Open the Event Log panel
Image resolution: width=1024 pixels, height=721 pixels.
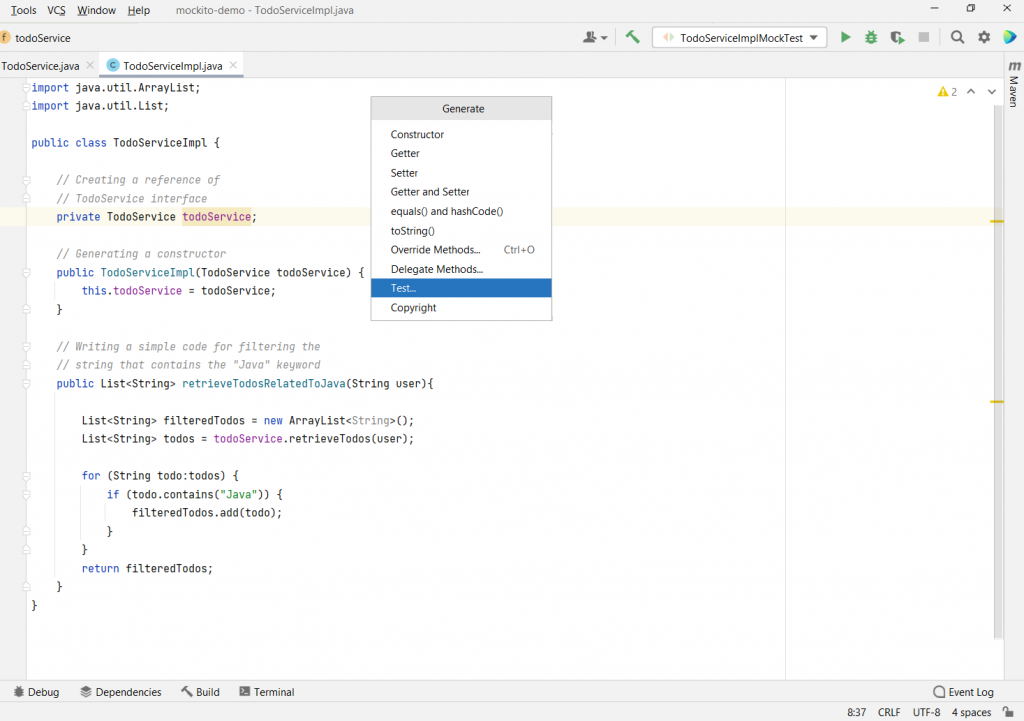click(x=963, y=692)
